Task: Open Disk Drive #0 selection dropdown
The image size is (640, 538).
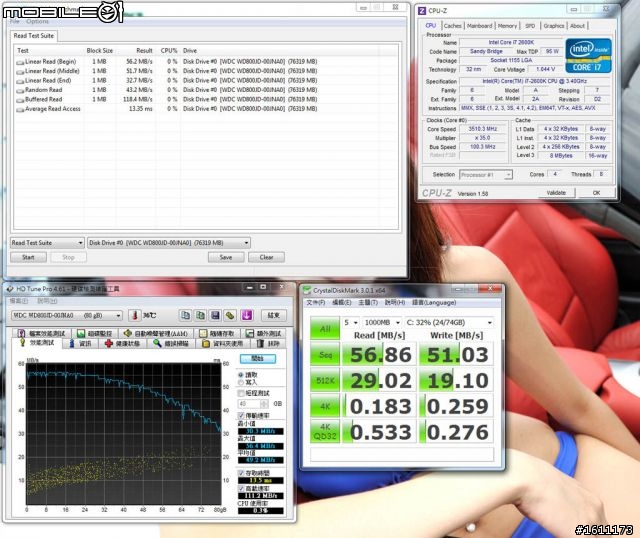Action: tap(169, 243)
